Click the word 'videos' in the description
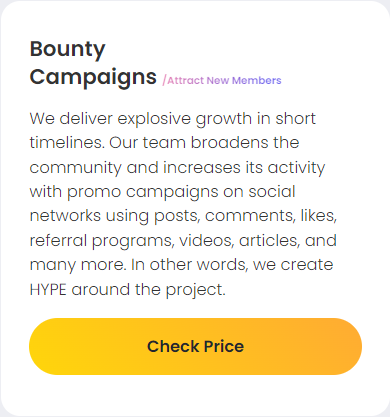Screen dimensions: 390x417 [x=207, y=241]
